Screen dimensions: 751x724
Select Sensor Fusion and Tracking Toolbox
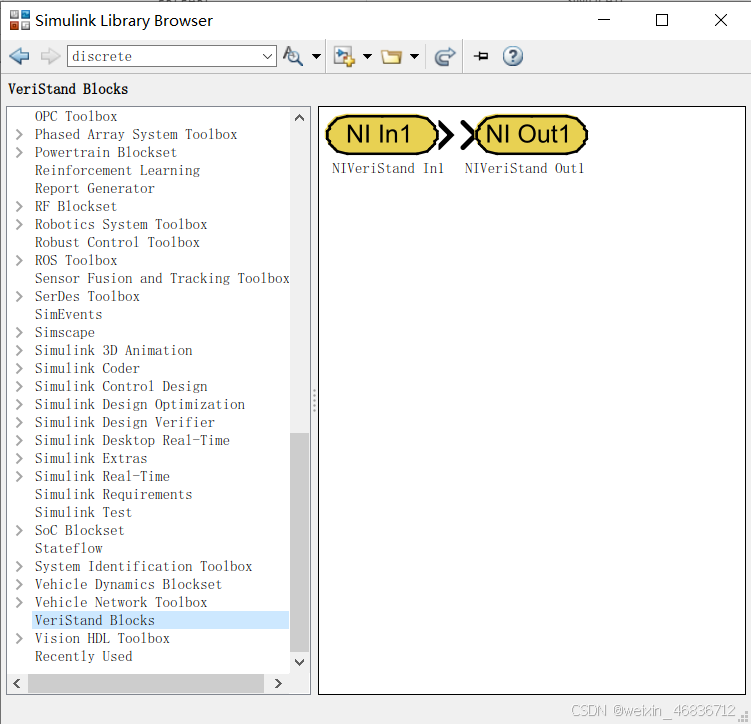click(x=162, y=278)
